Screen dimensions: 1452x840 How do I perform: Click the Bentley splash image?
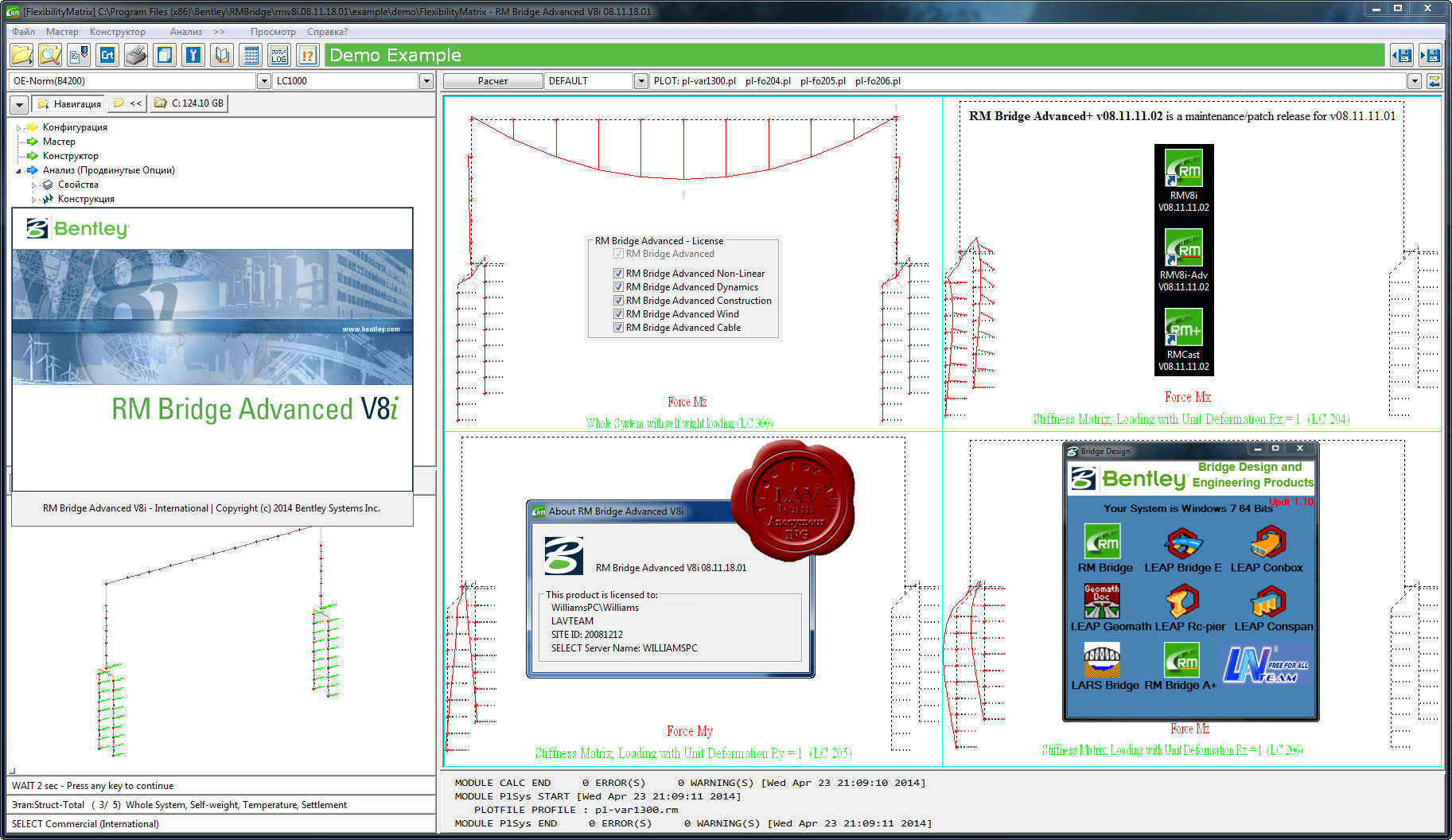(x=212, y=317)
